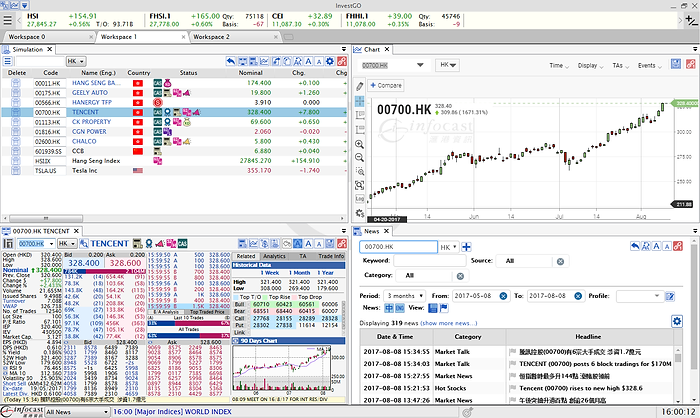Open All News dropdown in status bar
Screen dimensions: 700x418
coord(77,412)
